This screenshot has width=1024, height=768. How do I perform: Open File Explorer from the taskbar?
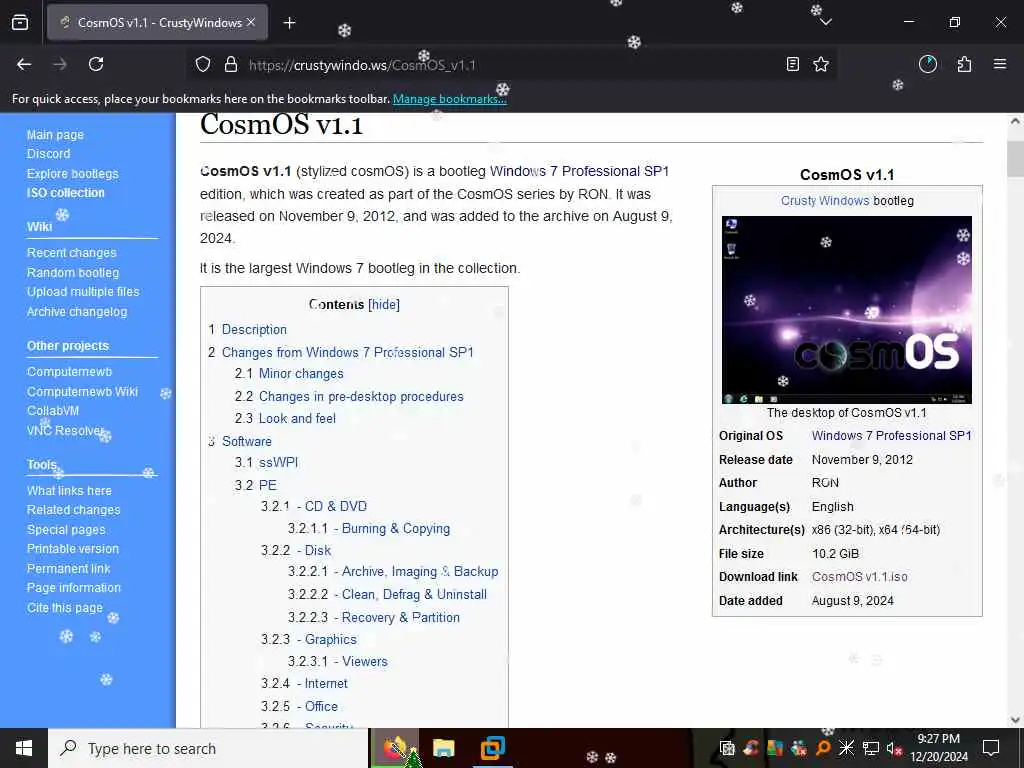tap(443, 748)
